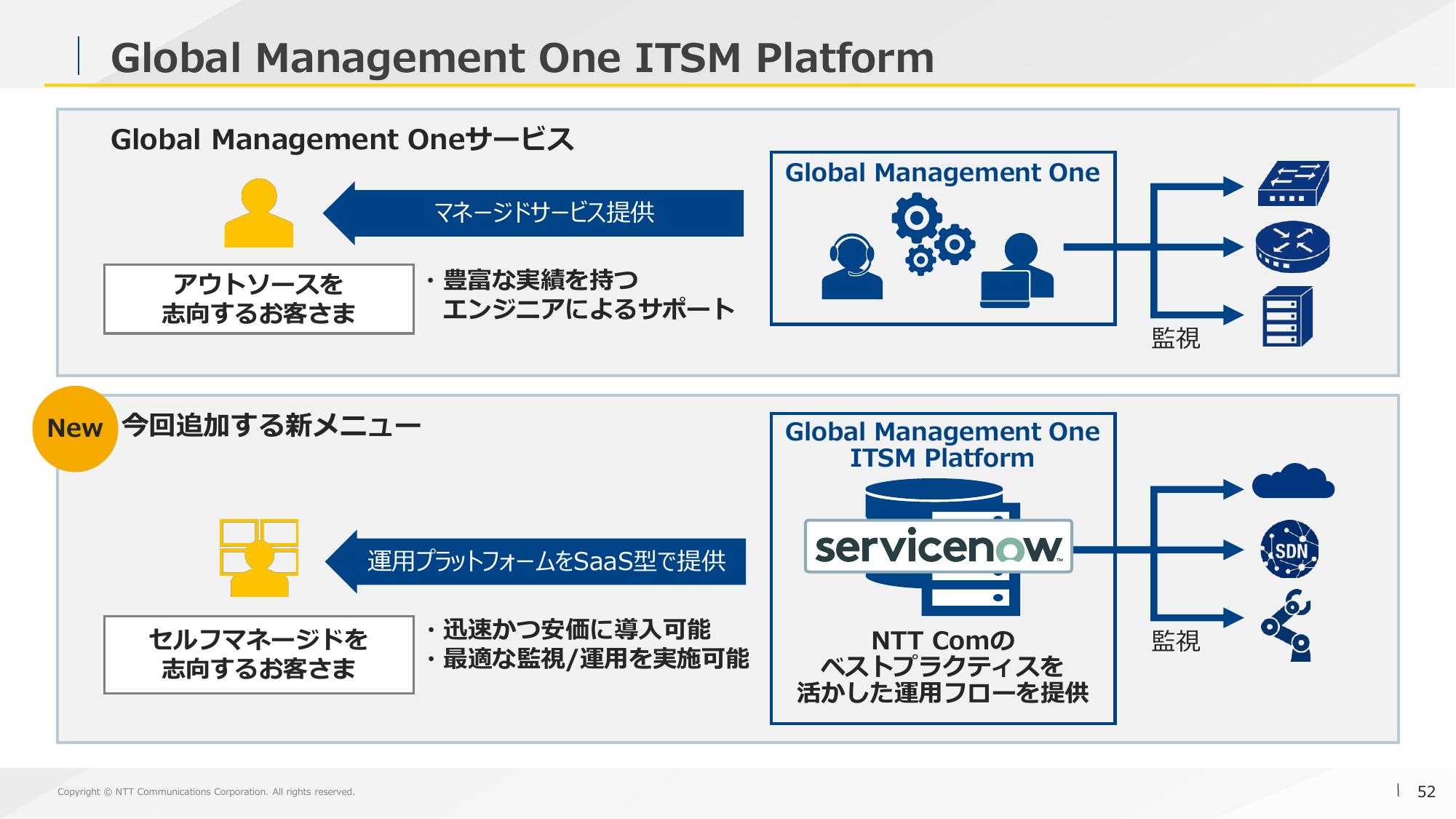Click the NTT Comのベストプラクティス text
Viewport: 1456px width, 819px height.
(942, 666)
